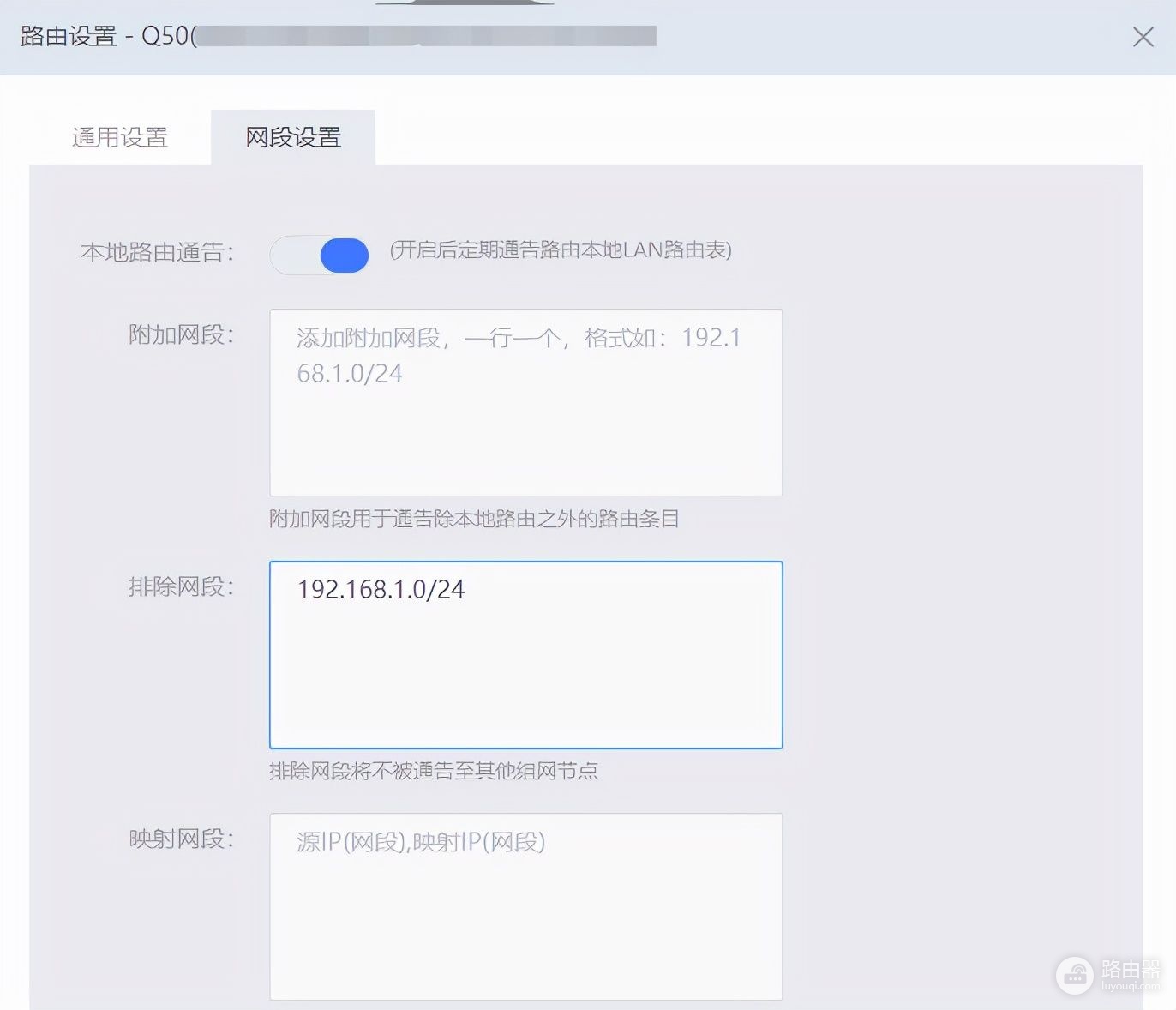Toggle the 本地路由通告 switch off
This screenshot has height=1010, width=1176.
coord(320,255)
